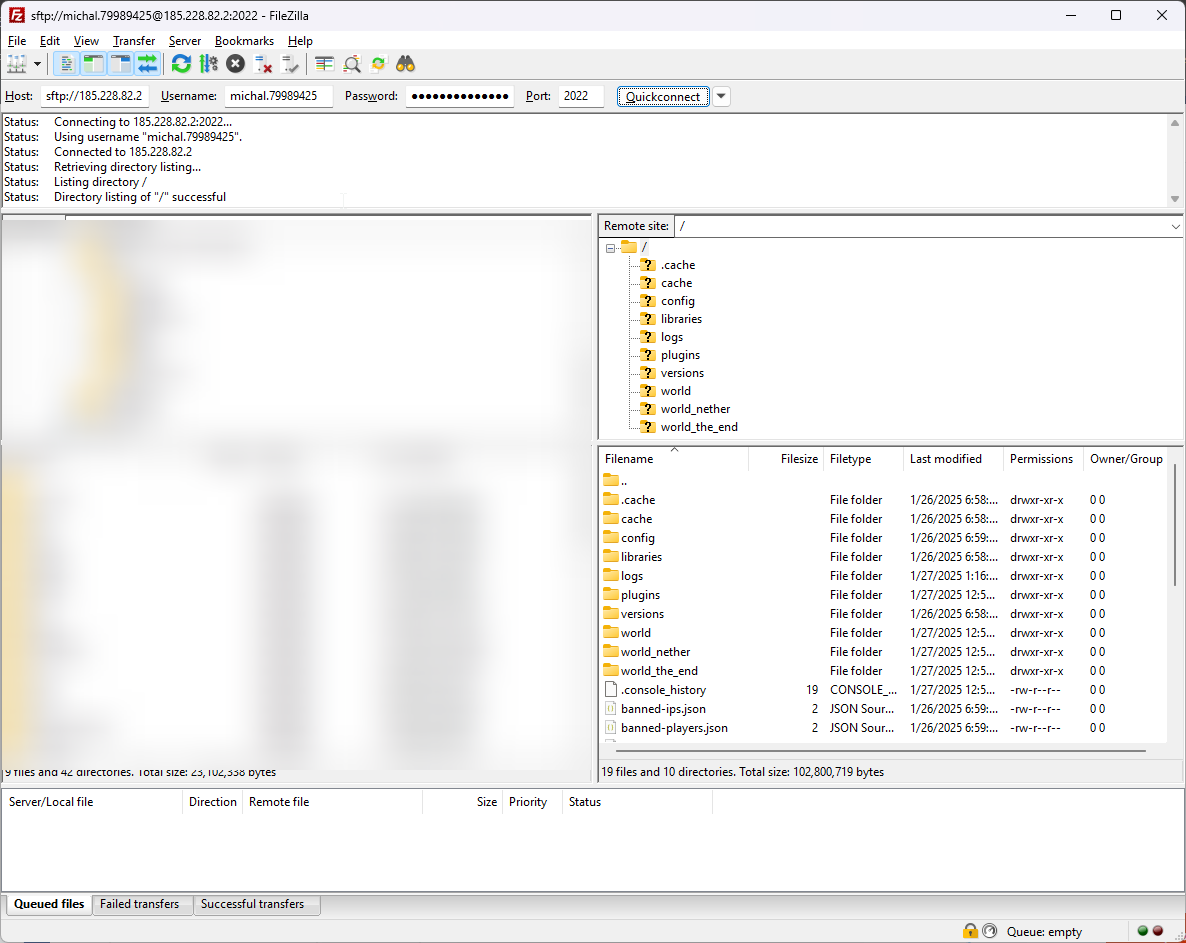
Task: Toggle processing of transfer queue
Action: (x=208, y=64)
